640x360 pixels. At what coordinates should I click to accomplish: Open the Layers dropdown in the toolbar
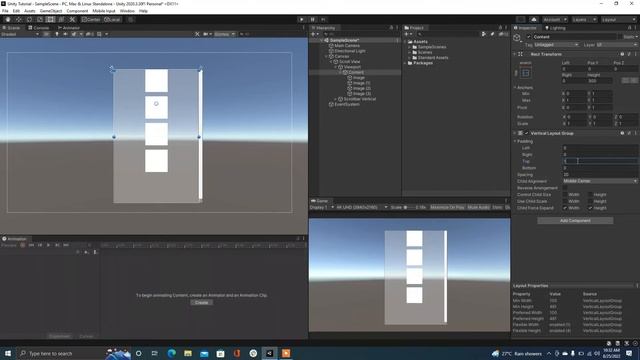click(x=584, y=19)
